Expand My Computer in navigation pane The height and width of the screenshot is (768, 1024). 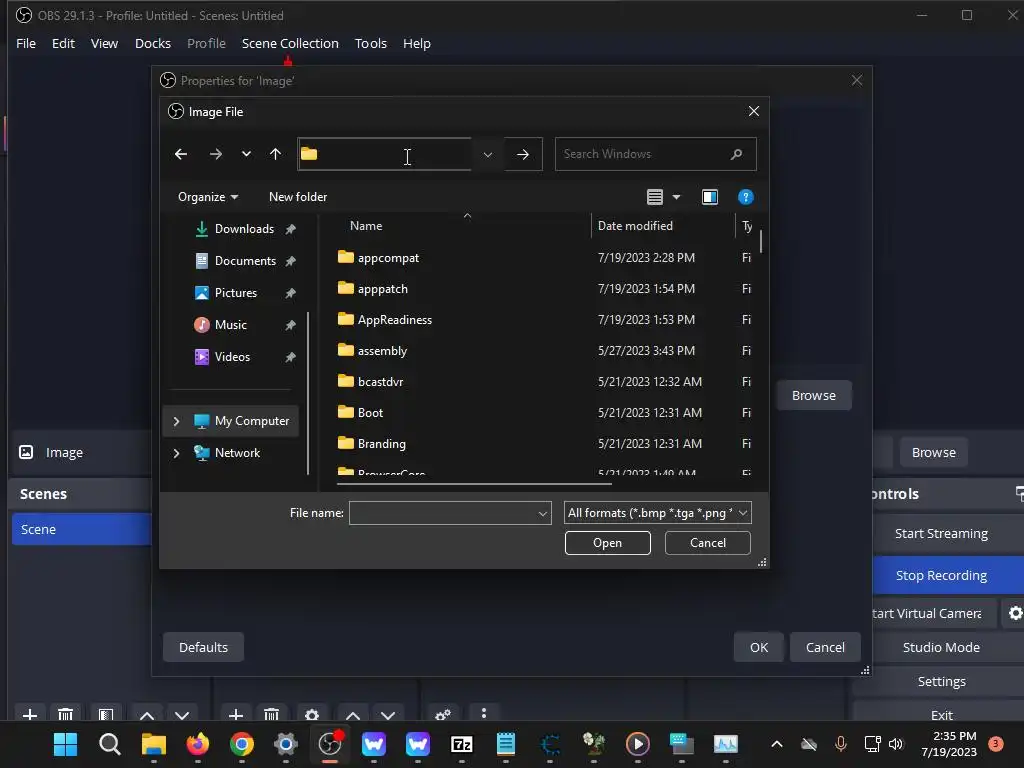tap(176, 421)
